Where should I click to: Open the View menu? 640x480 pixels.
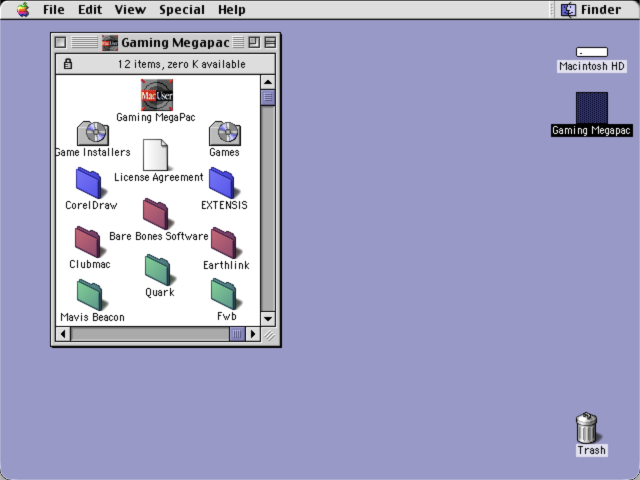tap(130, 9)
